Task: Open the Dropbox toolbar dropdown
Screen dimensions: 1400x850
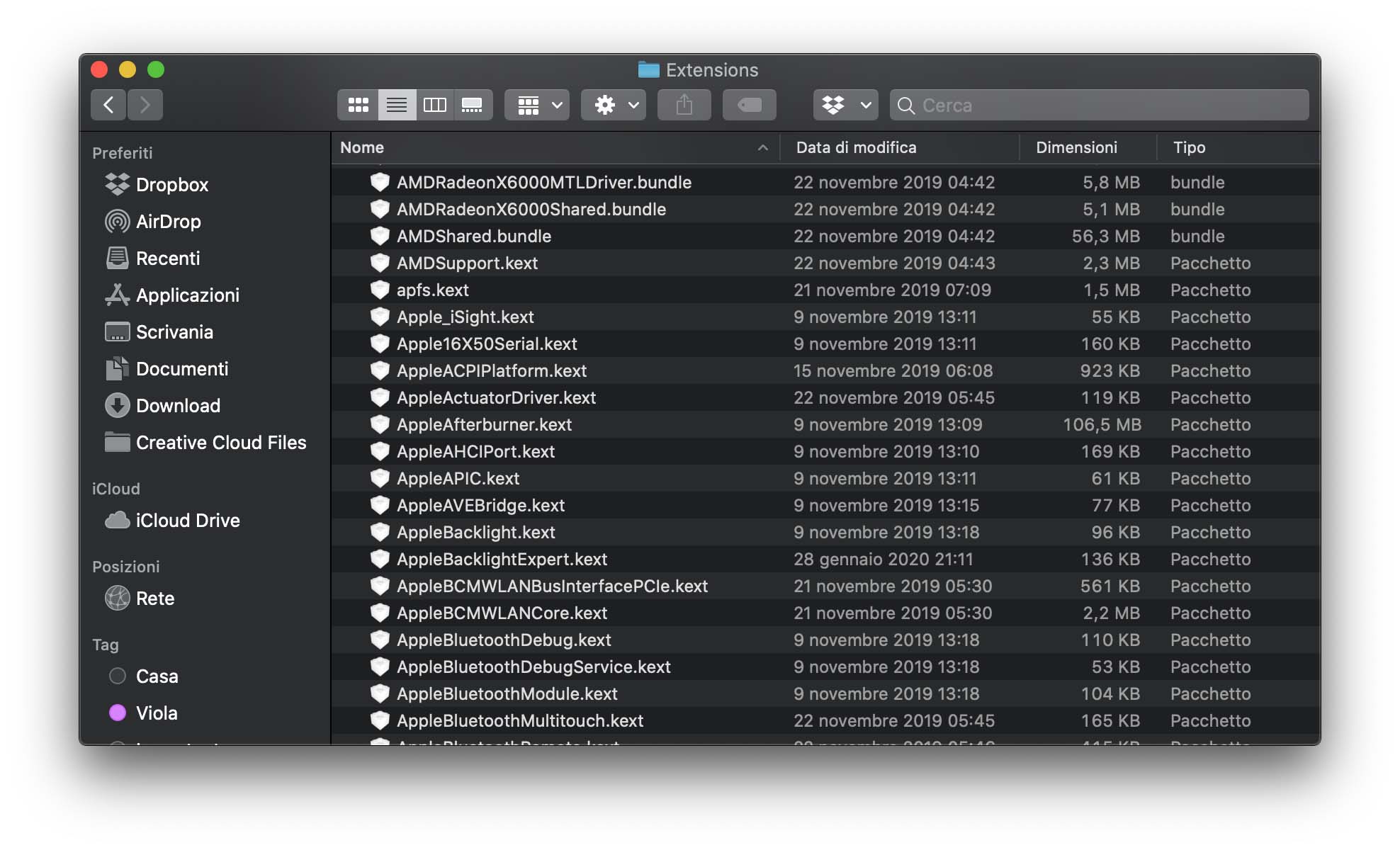Action: (x=845, y=106)
